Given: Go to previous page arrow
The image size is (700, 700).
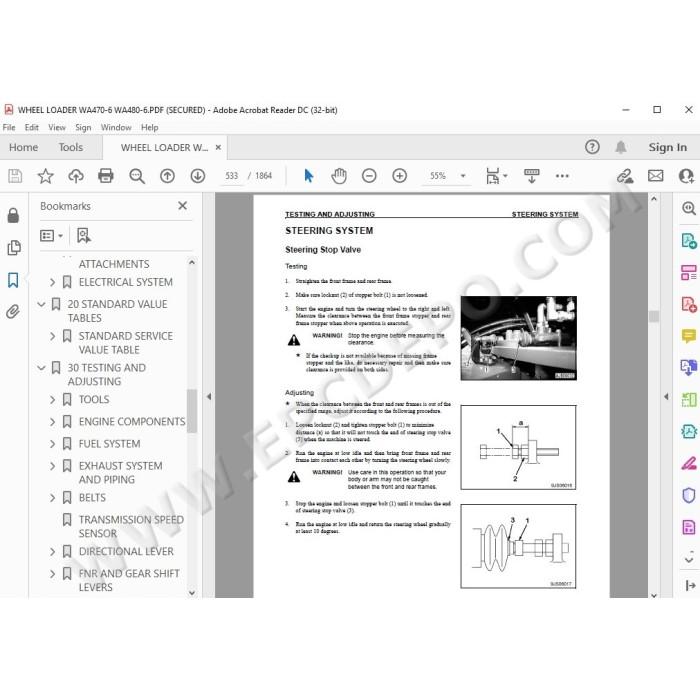Looking at the screenshot, I should tap(167, 176).
